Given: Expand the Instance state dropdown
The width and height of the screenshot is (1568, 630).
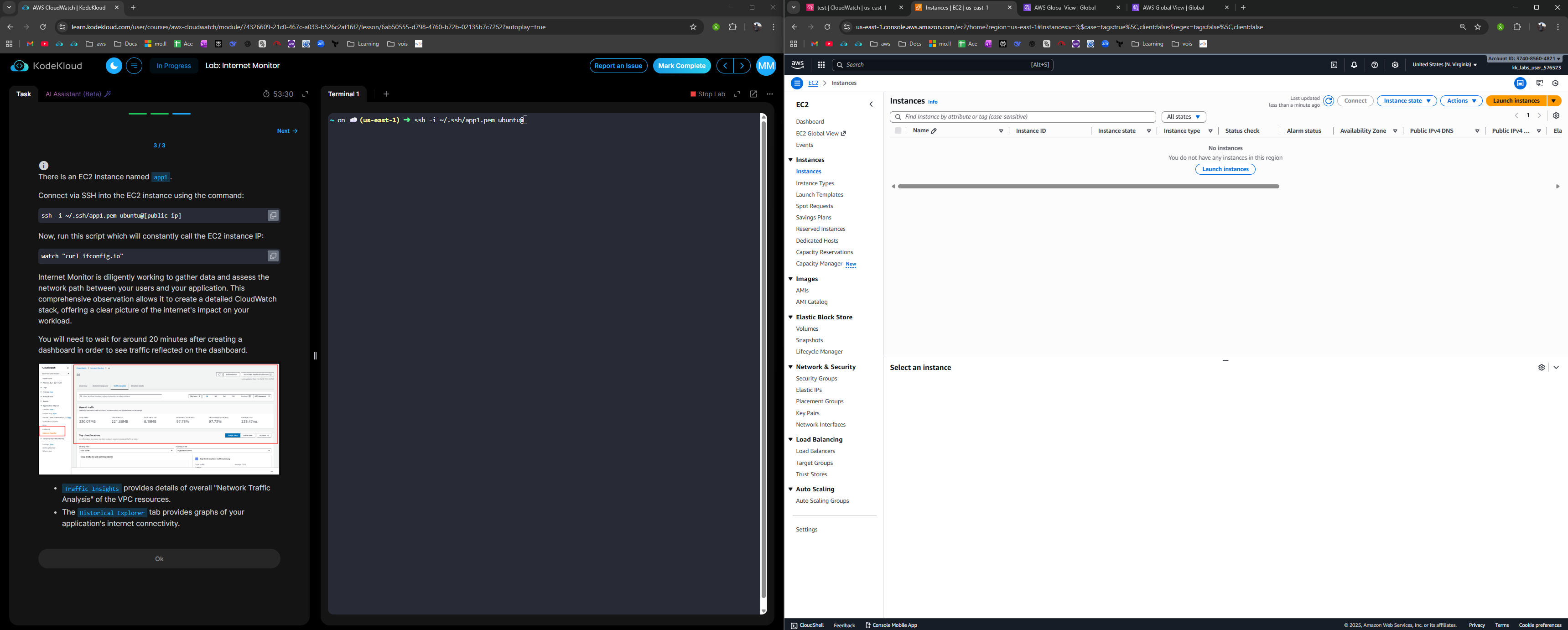Looking at the screenshot, I should [1406, 101].
